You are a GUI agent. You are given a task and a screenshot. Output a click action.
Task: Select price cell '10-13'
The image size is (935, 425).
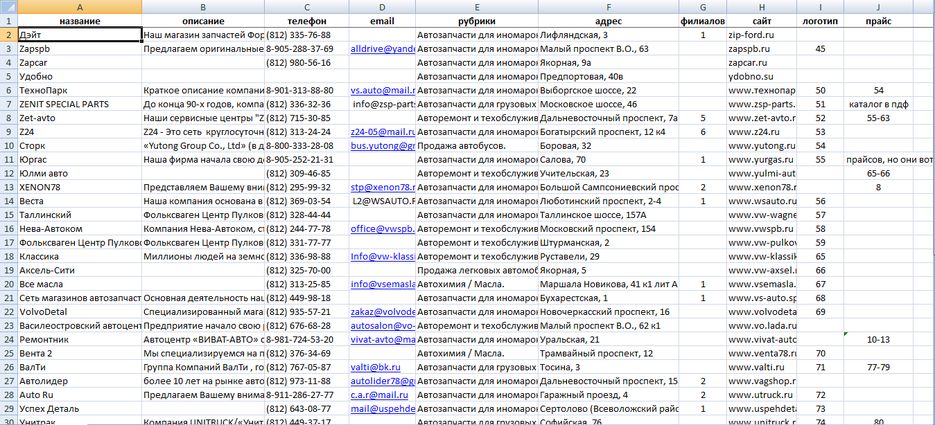pos(878,339)
